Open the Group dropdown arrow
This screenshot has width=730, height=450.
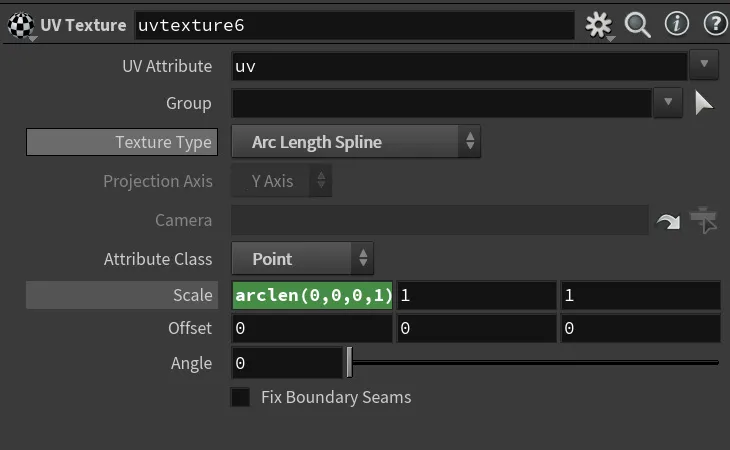tap(668, 102)
